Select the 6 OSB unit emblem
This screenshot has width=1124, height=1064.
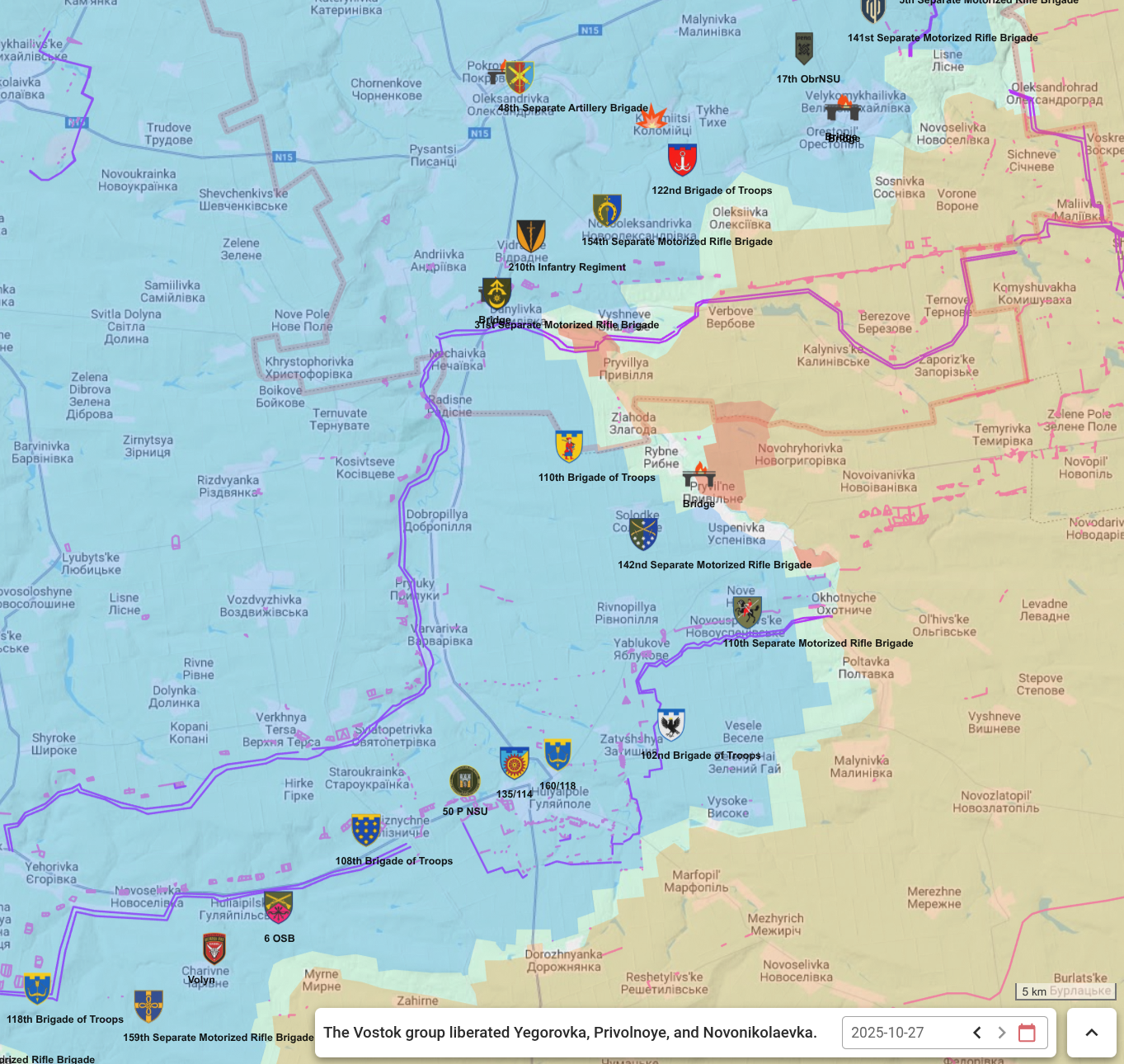tap(279, 907)
